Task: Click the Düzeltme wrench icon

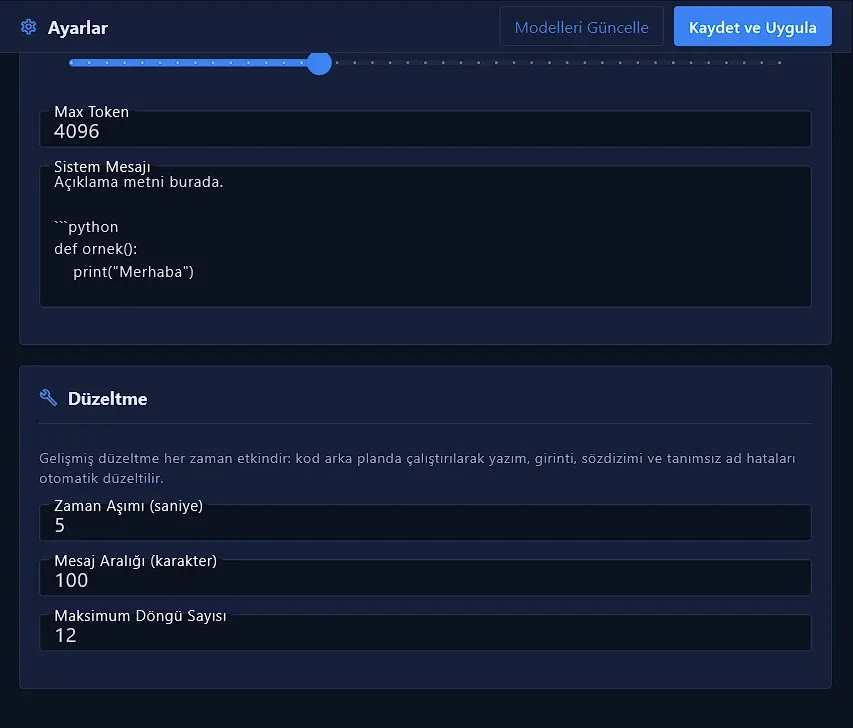Action: (x=48, y=398)
